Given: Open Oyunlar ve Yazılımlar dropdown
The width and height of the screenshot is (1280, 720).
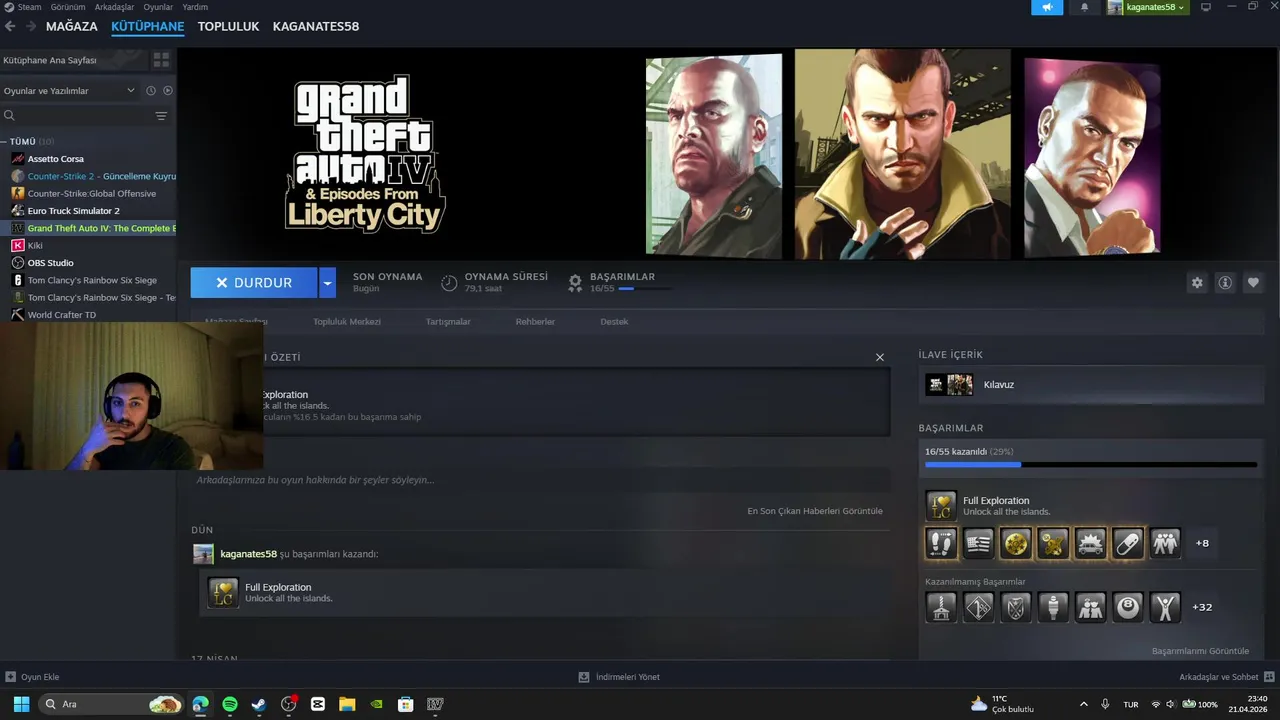Looking at the screenshot, I should [68, 91].
